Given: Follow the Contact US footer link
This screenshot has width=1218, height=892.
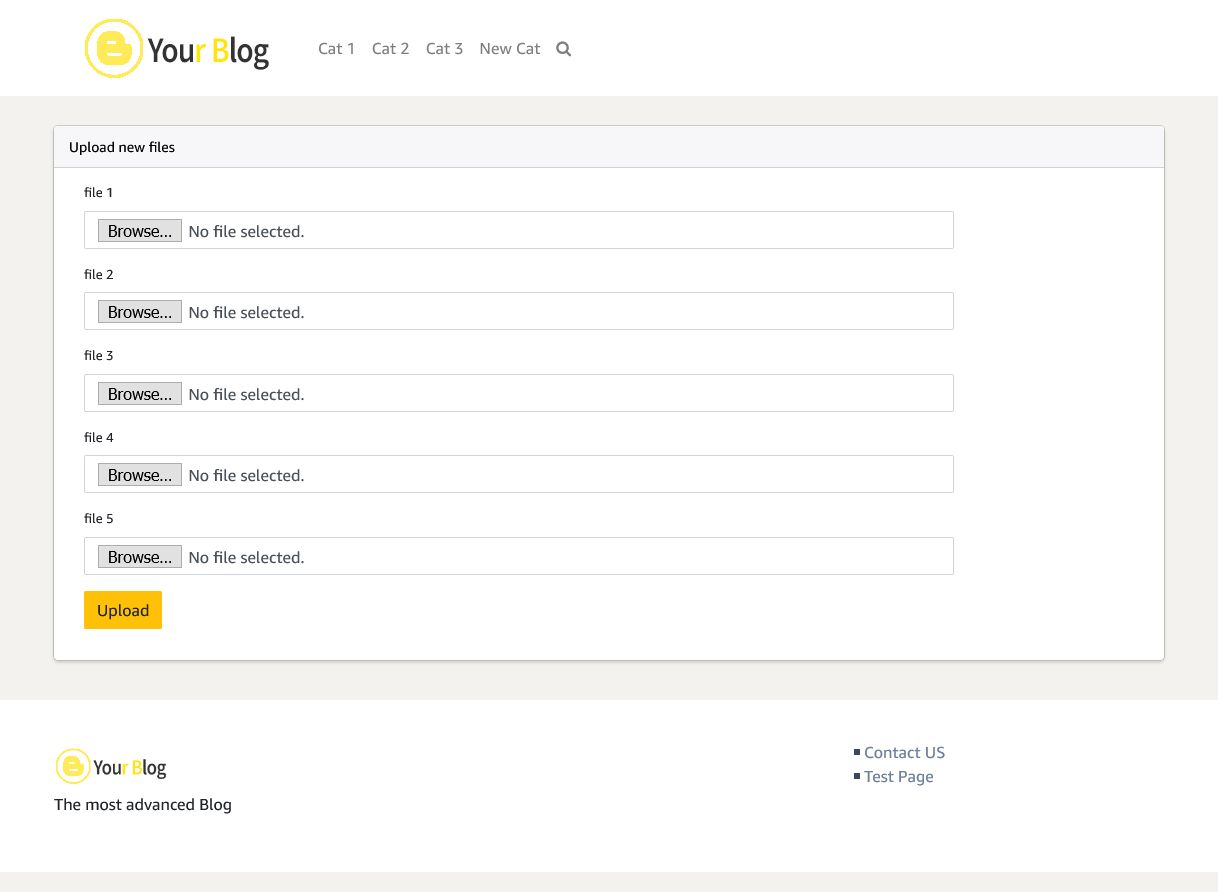Looking at the screenshot, I should tap(904, 753).
